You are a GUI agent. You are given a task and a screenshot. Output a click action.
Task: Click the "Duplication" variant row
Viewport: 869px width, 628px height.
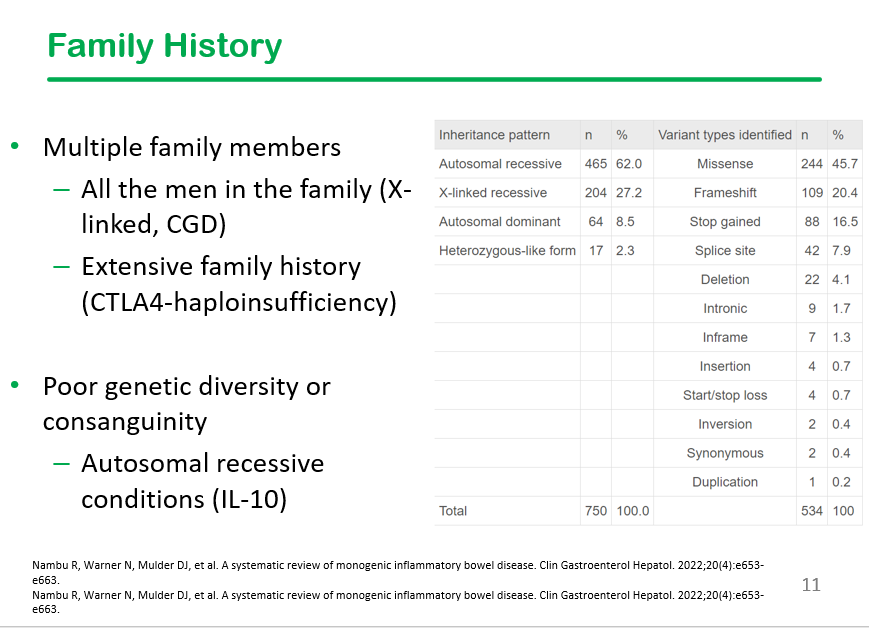coord(724,482)
